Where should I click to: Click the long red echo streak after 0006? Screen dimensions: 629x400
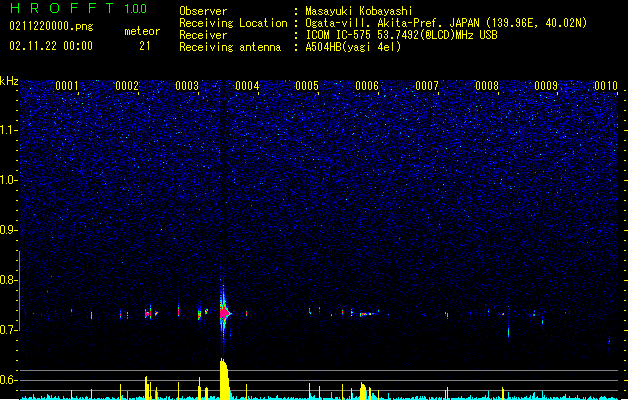click(x=368, y=314)
